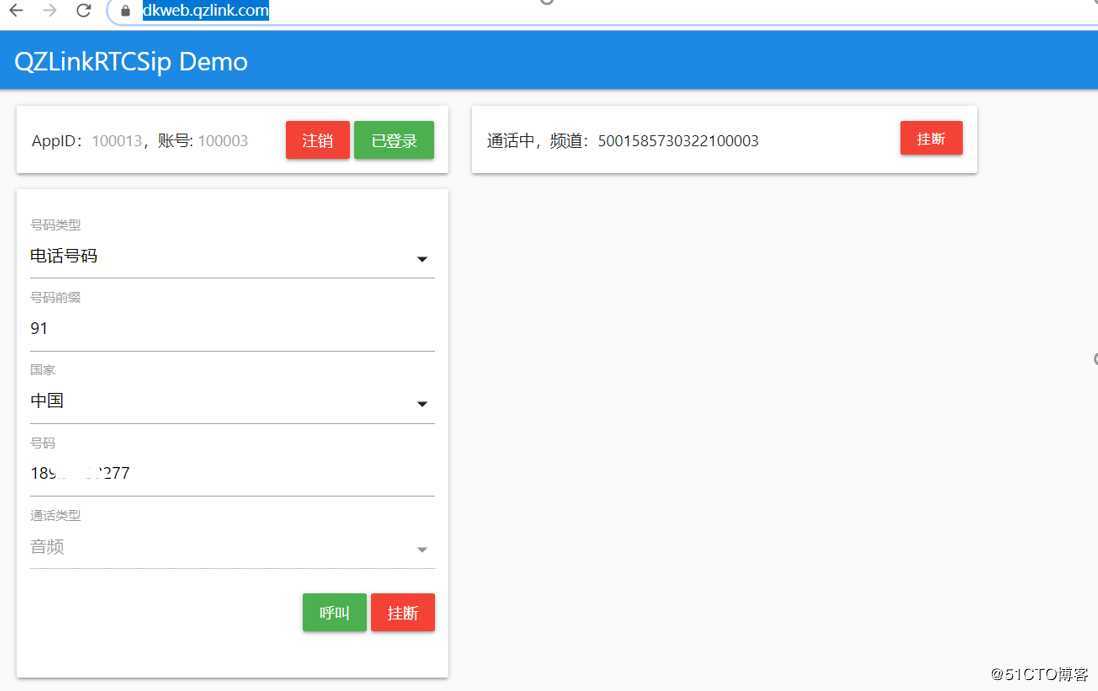1098x691 pixels.
Task: Open the 号码类型 dropdown showing 电话号码
Action: point(232,257)
